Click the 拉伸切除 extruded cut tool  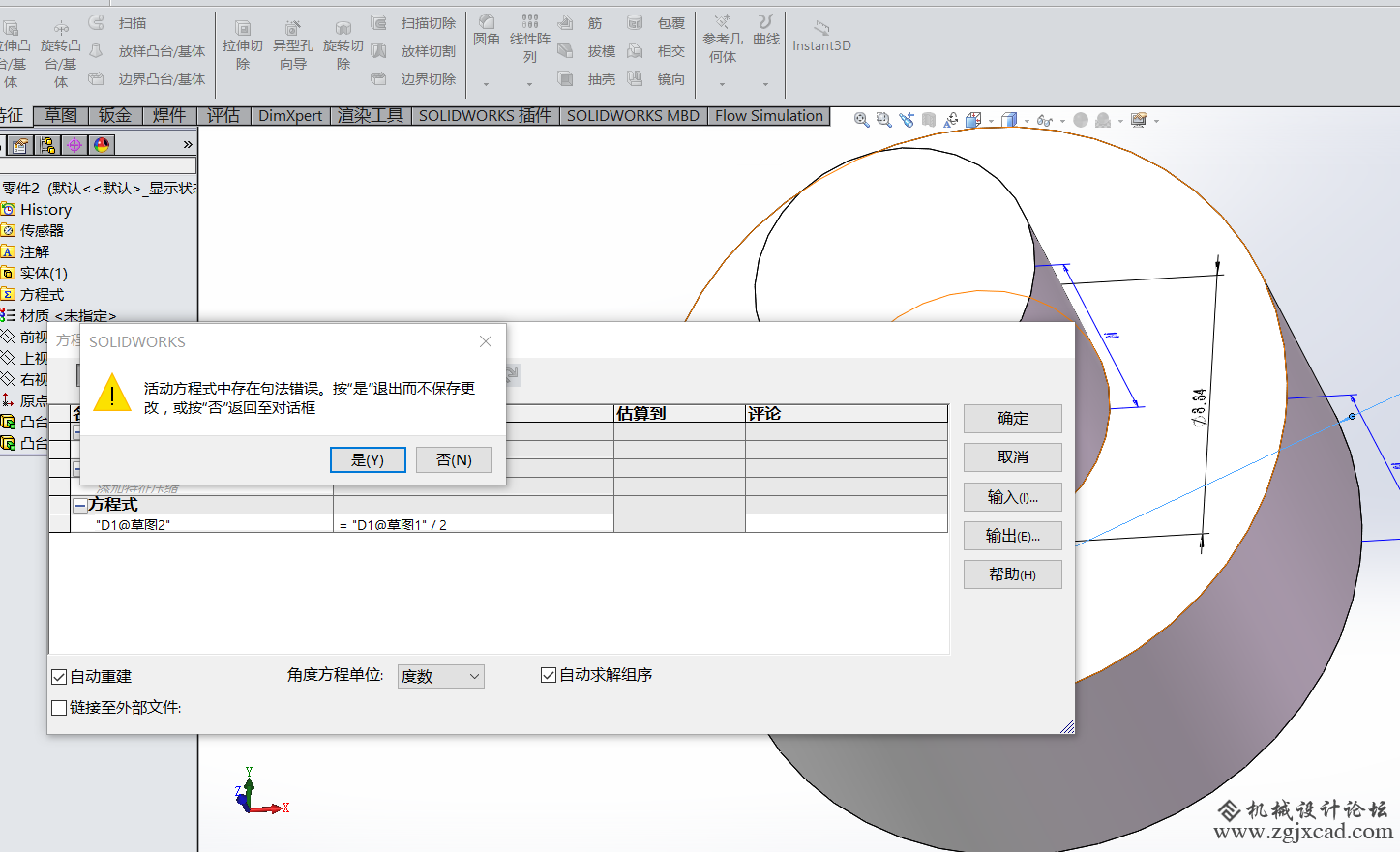(243, 44)
